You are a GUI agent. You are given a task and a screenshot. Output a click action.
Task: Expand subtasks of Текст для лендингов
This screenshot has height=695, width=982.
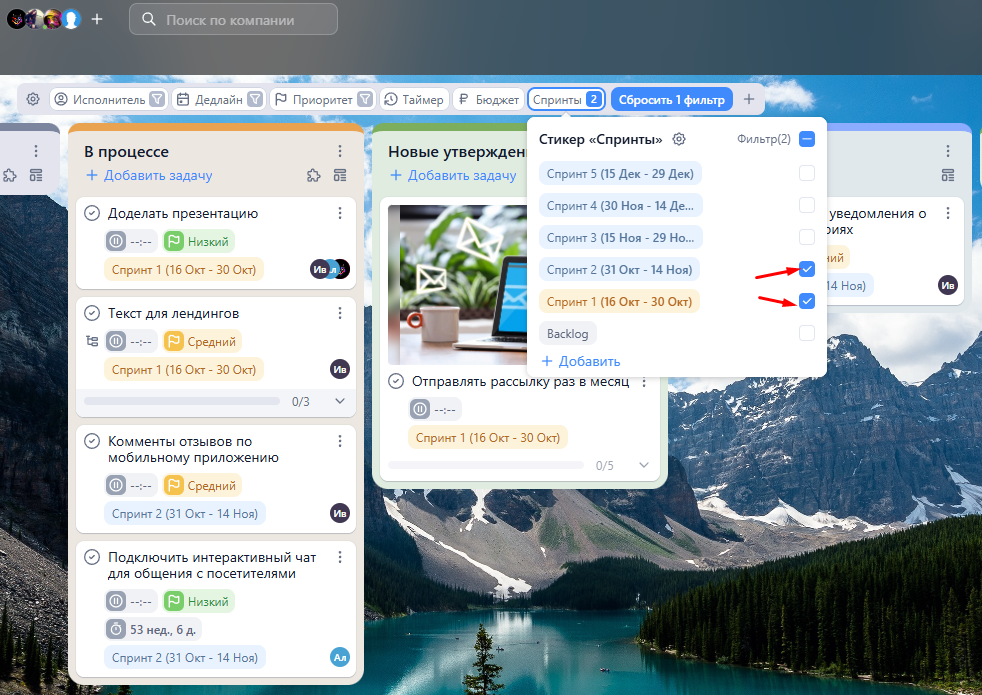point(339,401)
